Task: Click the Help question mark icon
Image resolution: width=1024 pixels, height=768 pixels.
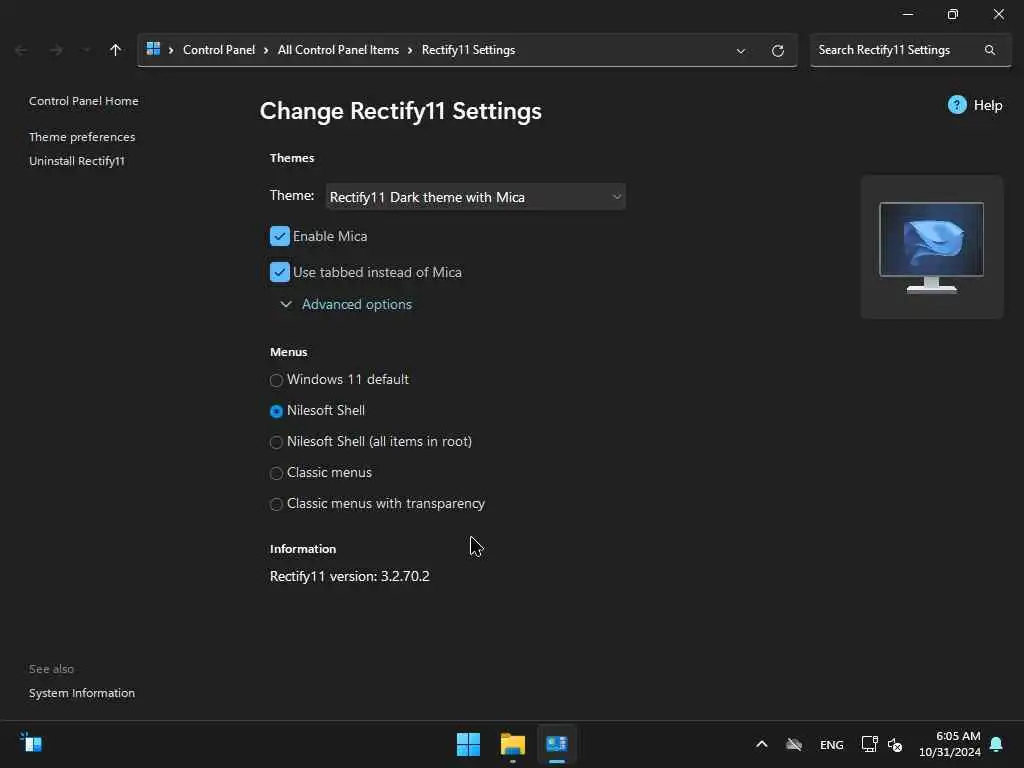Action: coord(957,105)
